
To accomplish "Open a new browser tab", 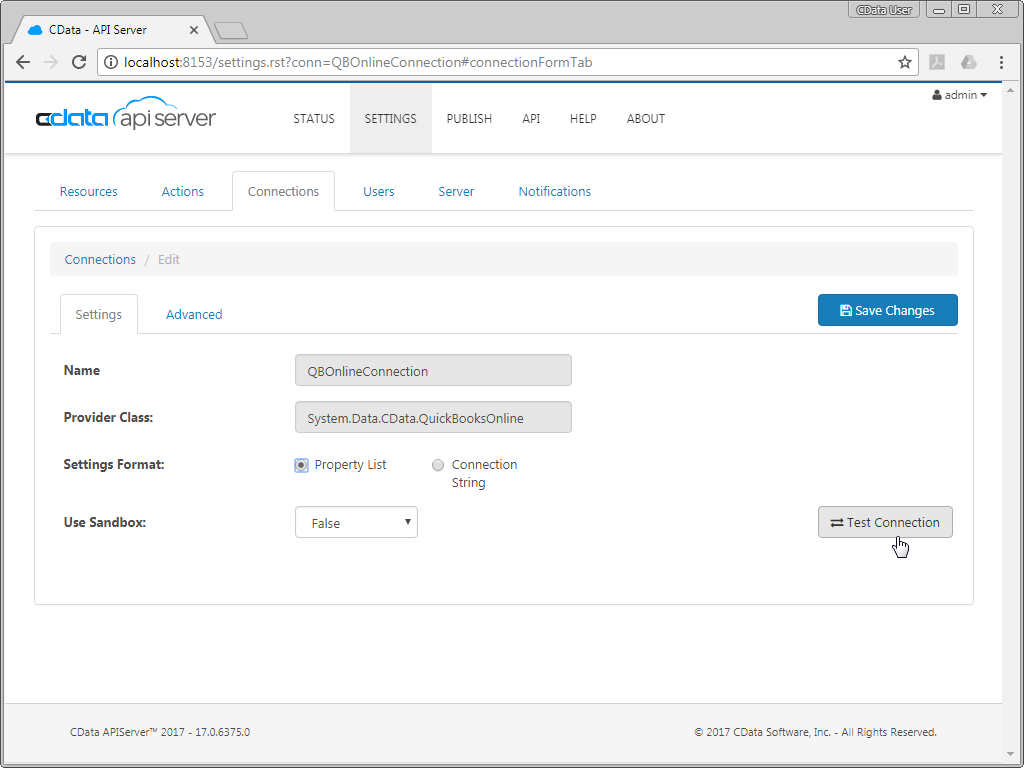I will tap(231, 31).
